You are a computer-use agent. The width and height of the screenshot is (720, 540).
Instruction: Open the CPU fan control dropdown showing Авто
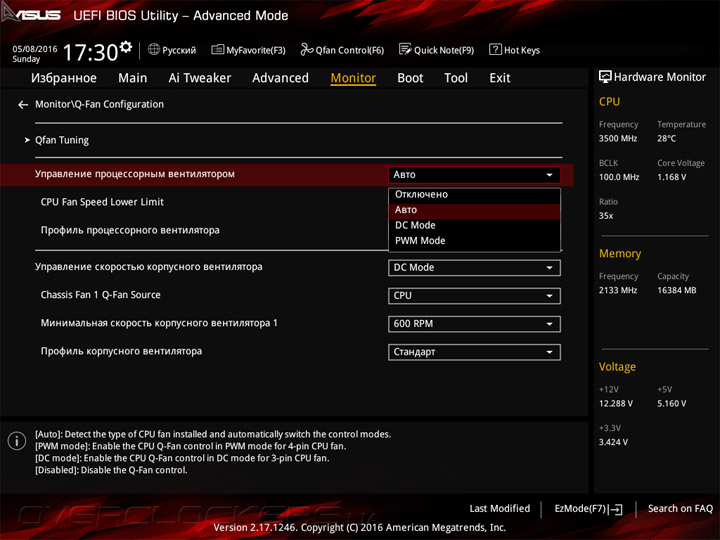pyautogui.click(x=474, y=175)
